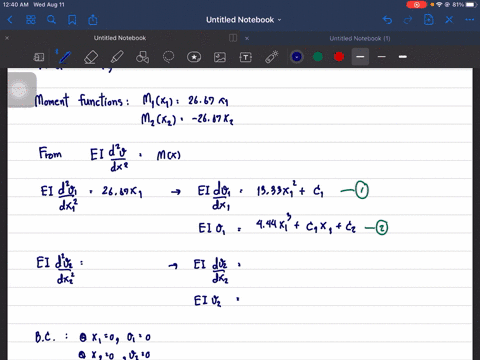
Task: Select the thinnest stroke thickness
Action: (382, 57)
